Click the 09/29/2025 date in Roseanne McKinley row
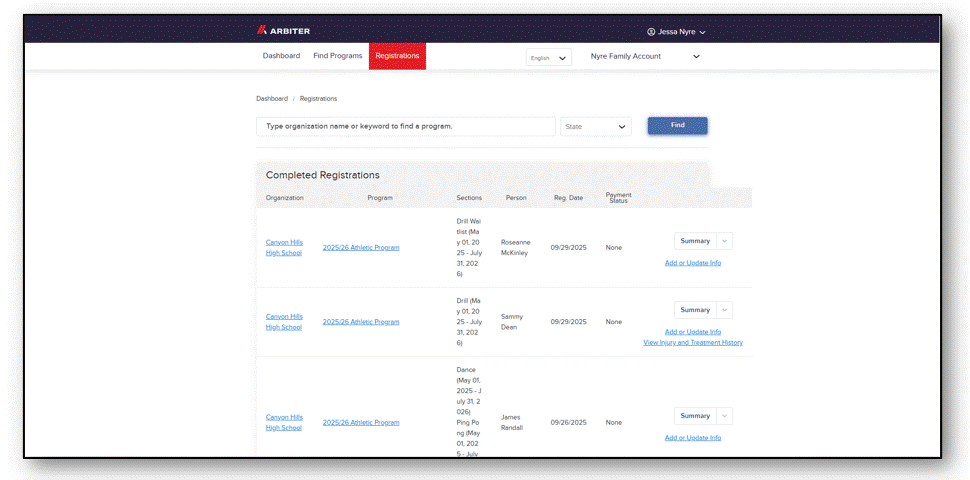 pyautogui.click(x=569, y=247)
